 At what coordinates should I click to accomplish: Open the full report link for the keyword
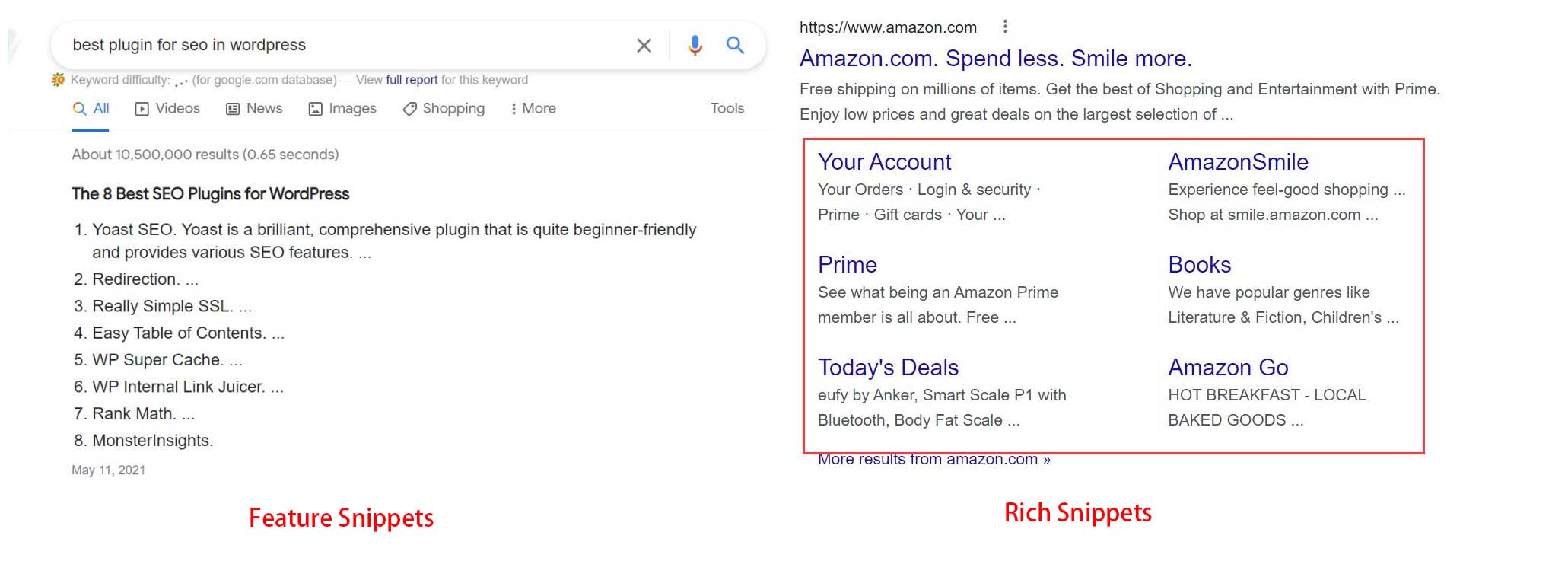[x=411, y=79]
